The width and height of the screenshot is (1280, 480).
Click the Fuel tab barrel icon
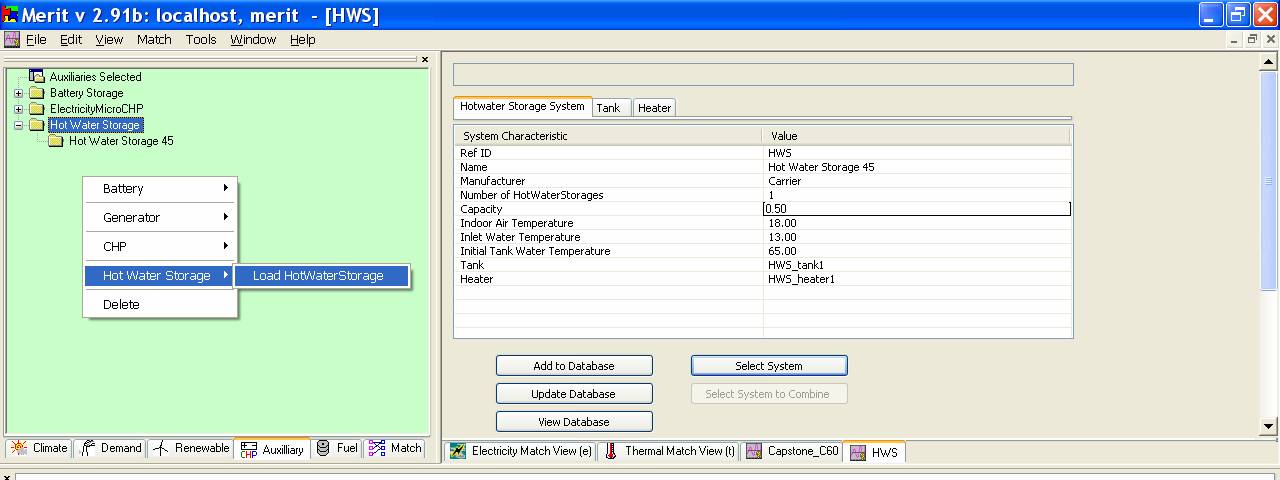coord(323,448)
